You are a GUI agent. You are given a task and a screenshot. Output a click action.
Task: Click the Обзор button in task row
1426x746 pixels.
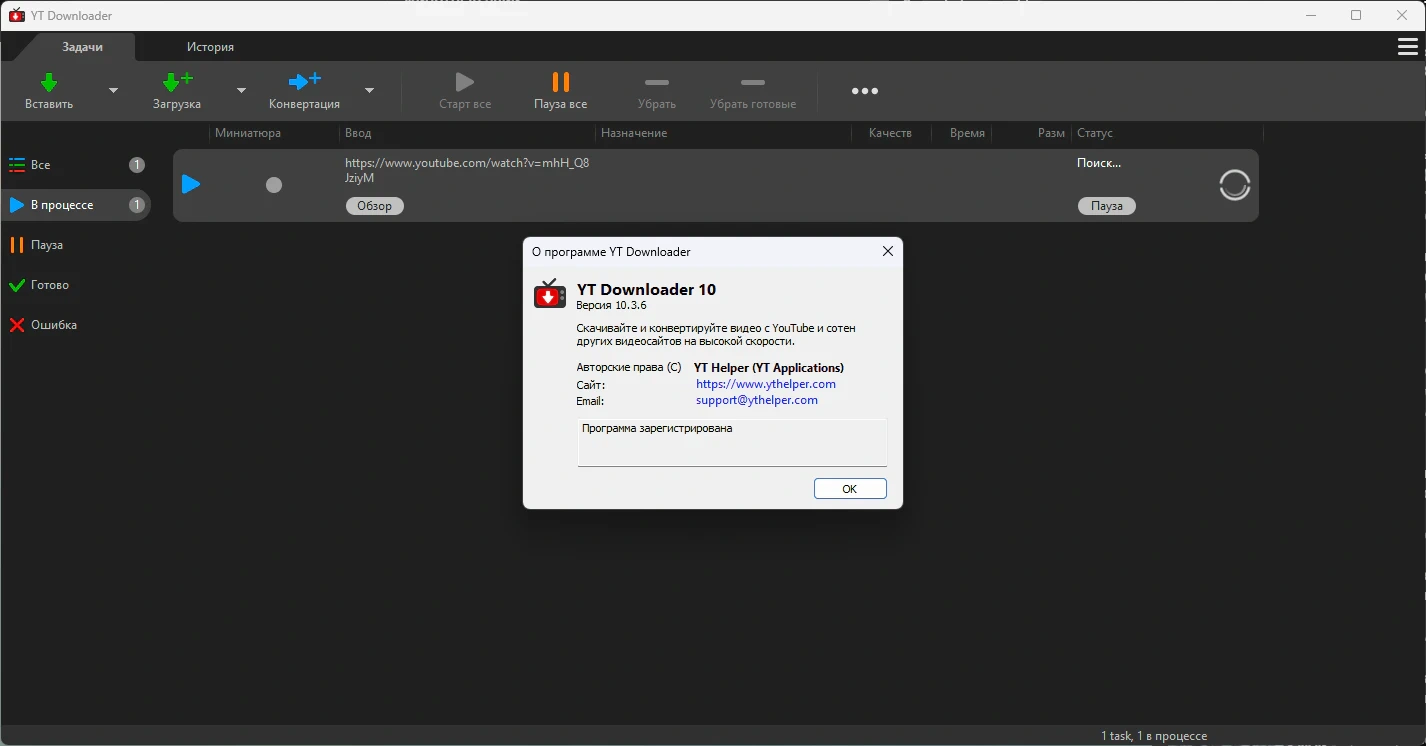click(x=375, y=206)
